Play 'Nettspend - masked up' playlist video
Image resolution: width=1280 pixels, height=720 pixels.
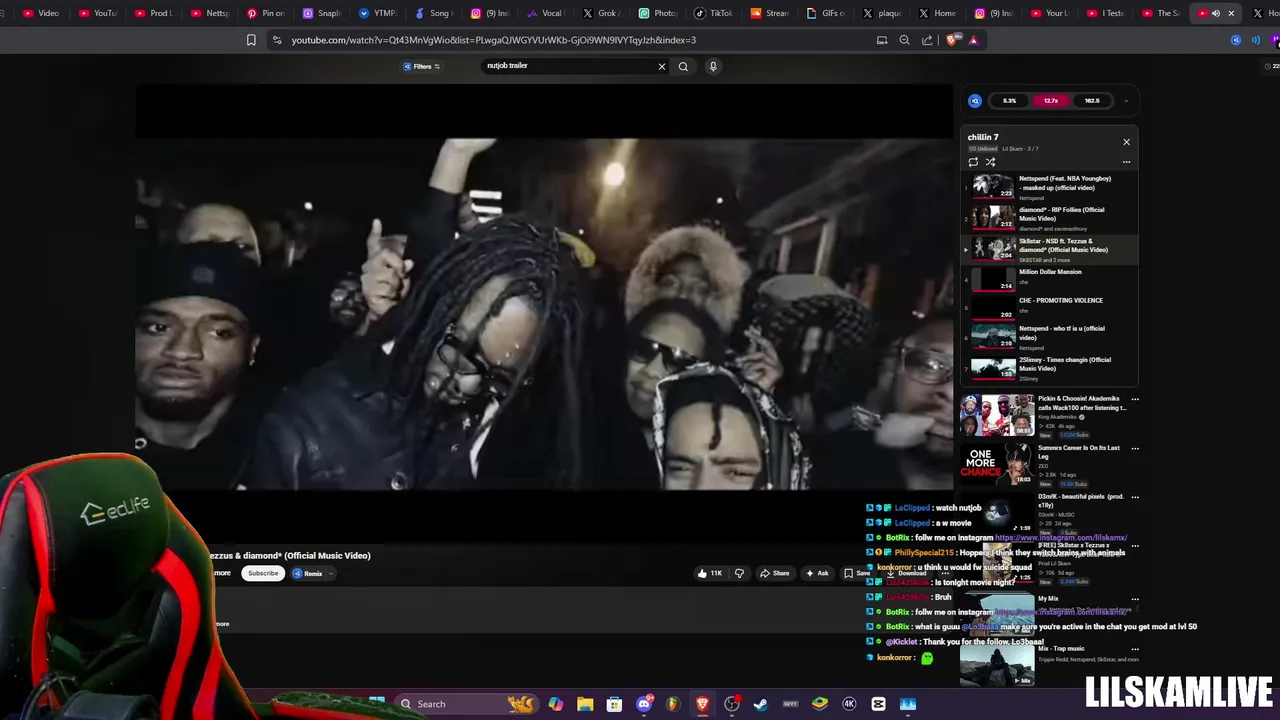[1050, 187]
